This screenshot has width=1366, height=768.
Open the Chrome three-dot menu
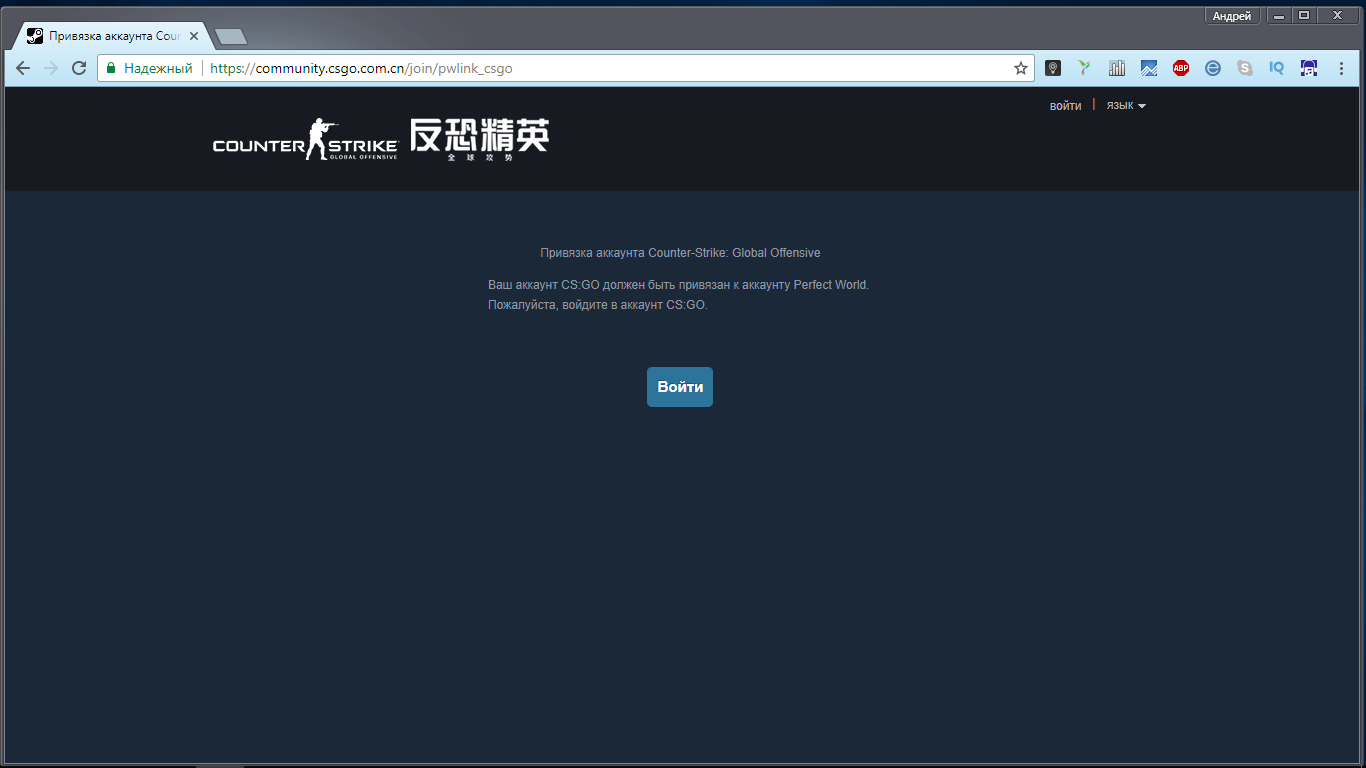pos(1341,68)
